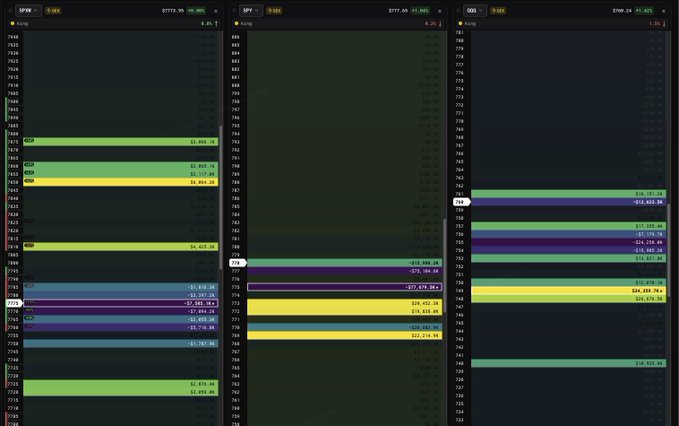Click the green up arrow in SPXW panel
This screenshot has height=426, width=679.
coord(216,23)
